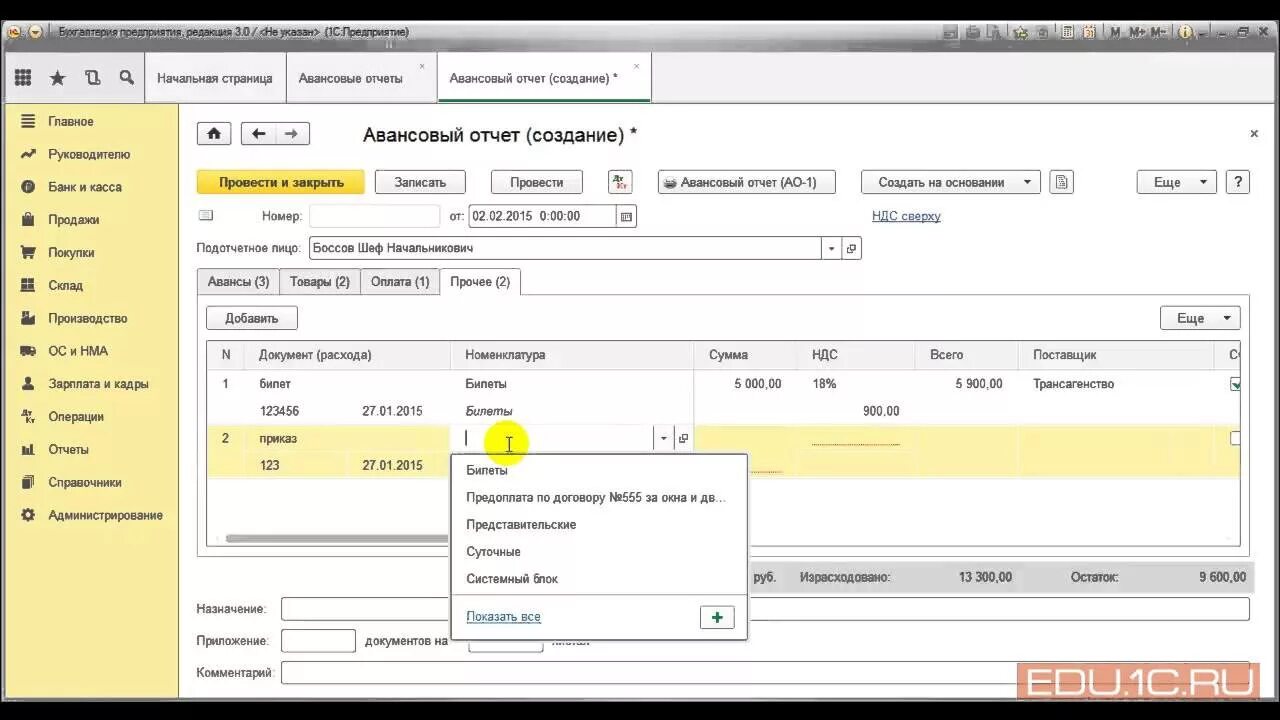Open the History icon in top panel
1280x720 pixels.
[x=92, y=78]
